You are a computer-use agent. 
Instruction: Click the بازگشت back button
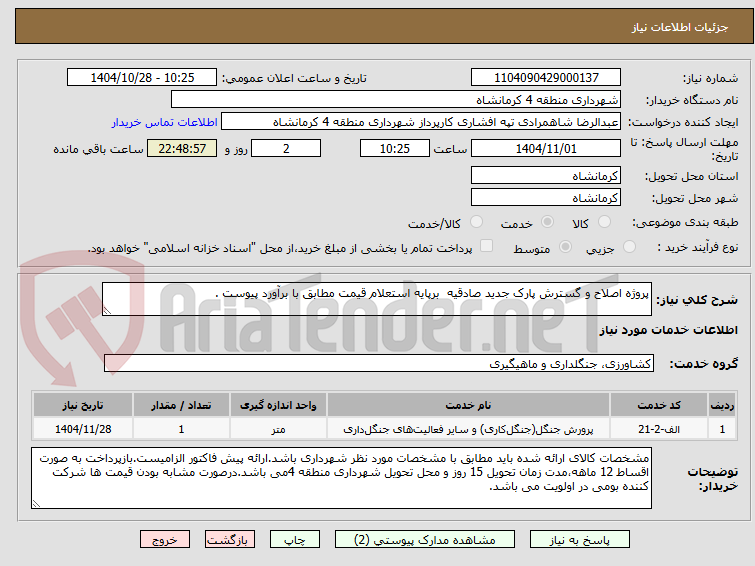[x=230, y=540]
